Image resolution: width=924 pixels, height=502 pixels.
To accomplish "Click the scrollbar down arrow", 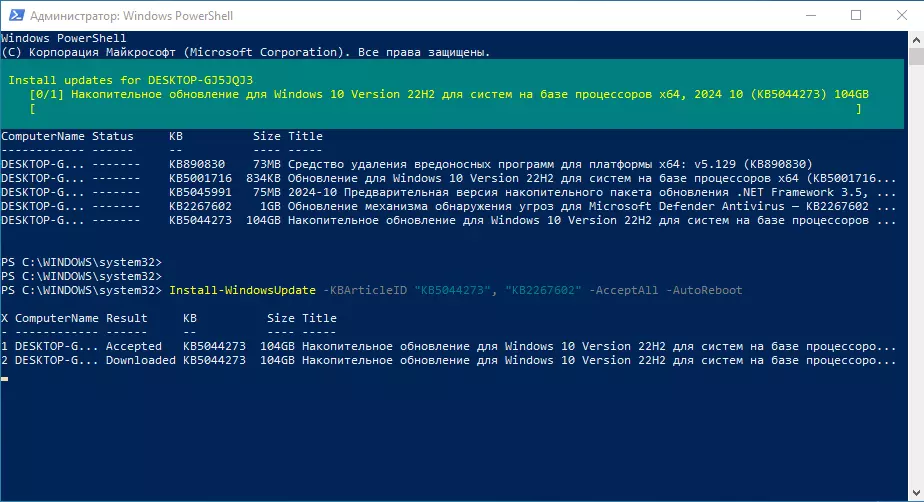I will [x=914, y=492].
